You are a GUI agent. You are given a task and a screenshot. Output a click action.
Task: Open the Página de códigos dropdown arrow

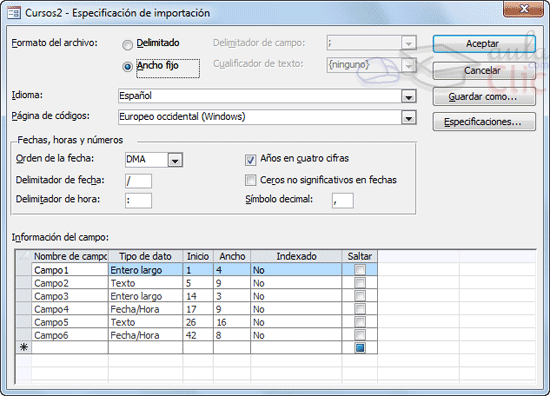pos(408,118)
